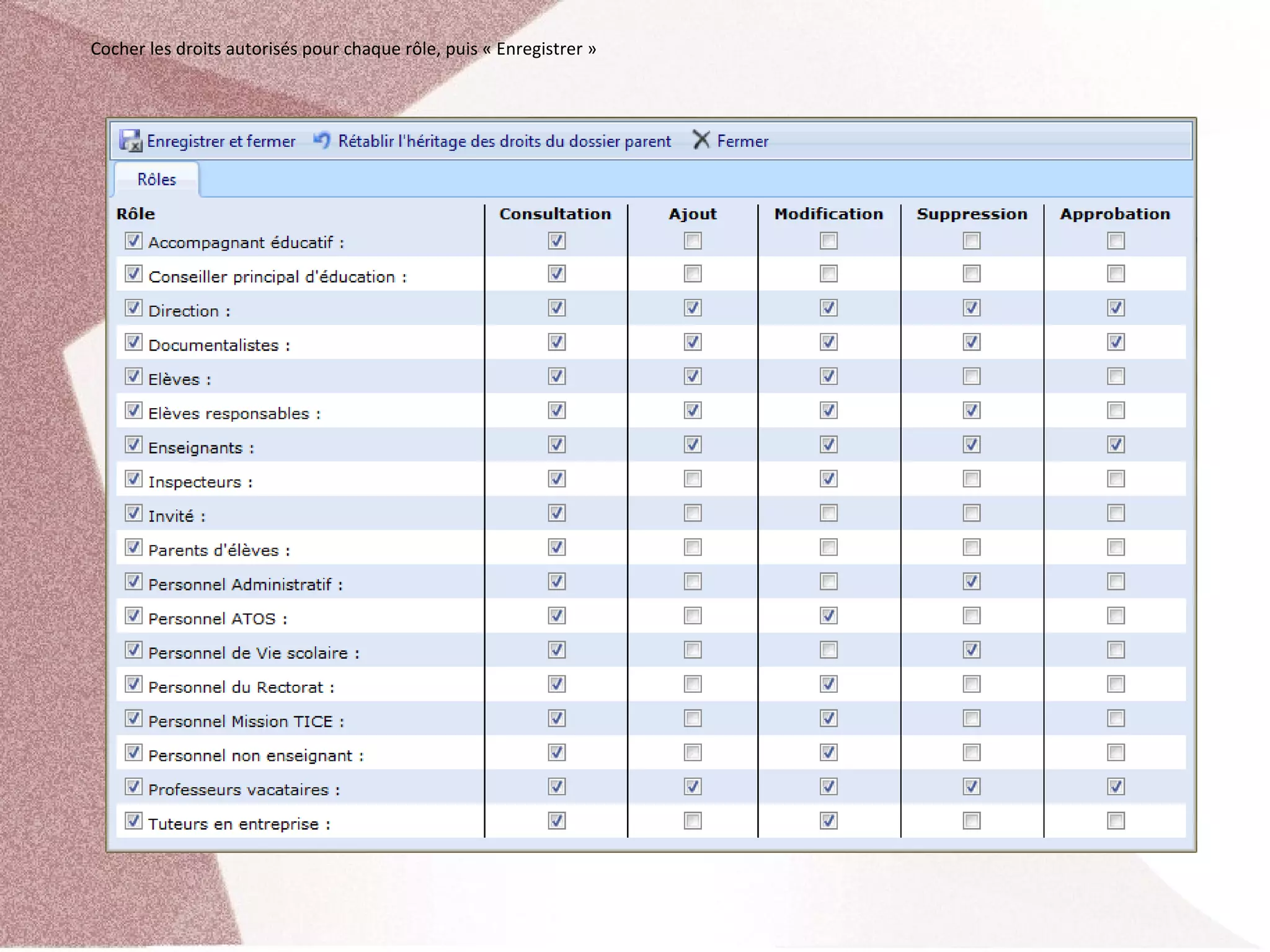Enable Ajout for Tuteurs en entreprise
Viewport: 1270px width, 952px height.
click(693, 821)
